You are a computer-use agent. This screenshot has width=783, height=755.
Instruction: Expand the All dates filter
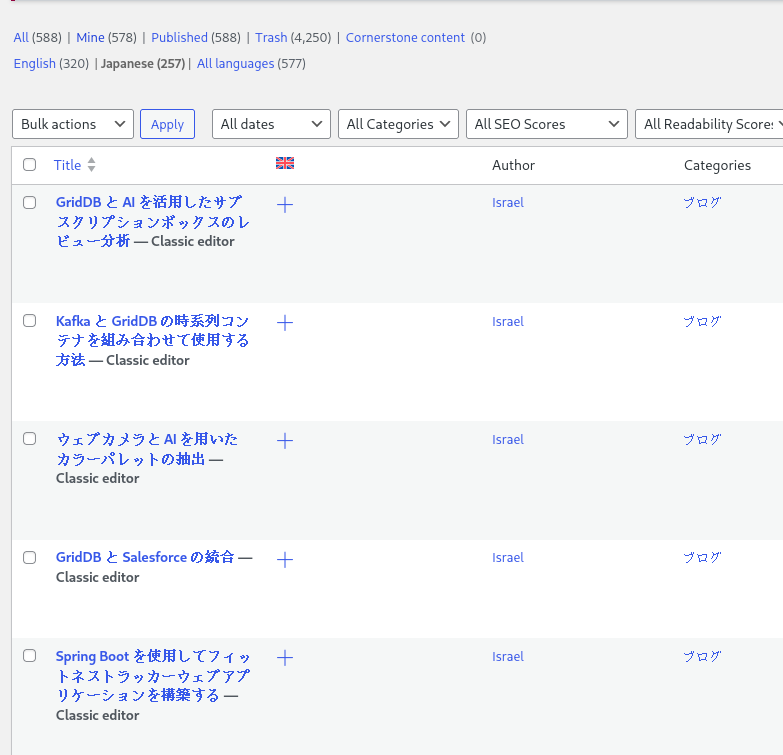pyautogui.click(x=271, y=124)
